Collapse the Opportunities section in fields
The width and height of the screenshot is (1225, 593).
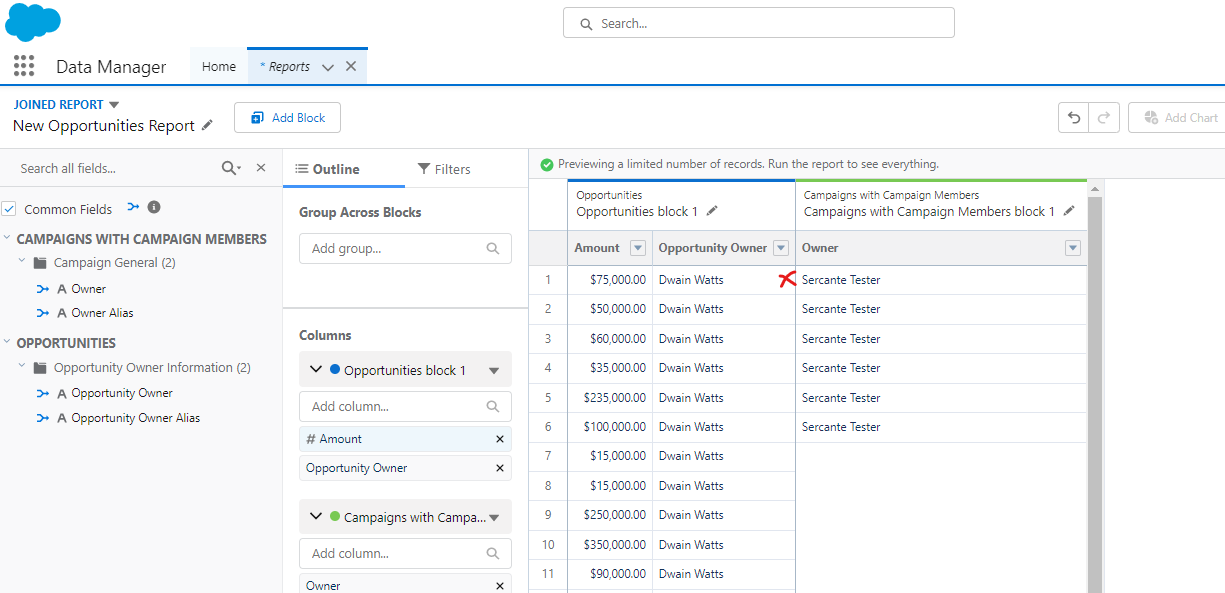click(7, 343)
